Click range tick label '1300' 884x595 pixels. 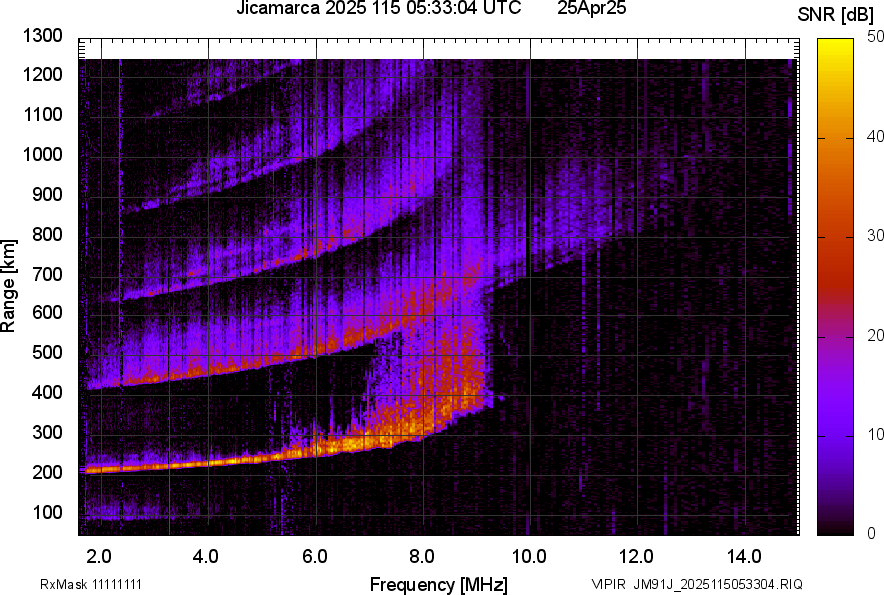pyautogui.click(x=42, y=36)
